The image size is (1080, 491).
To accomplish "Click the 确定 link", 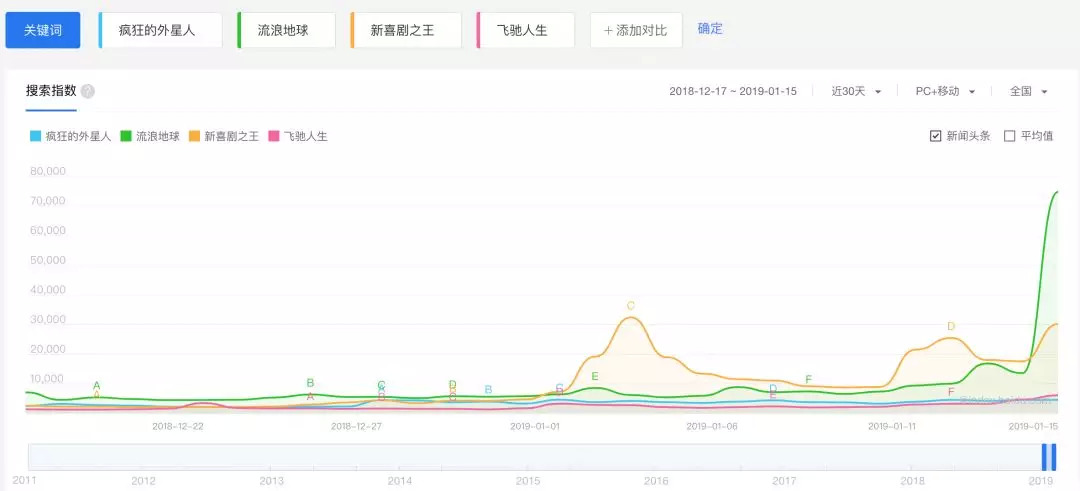I will [x=710, y=29].
